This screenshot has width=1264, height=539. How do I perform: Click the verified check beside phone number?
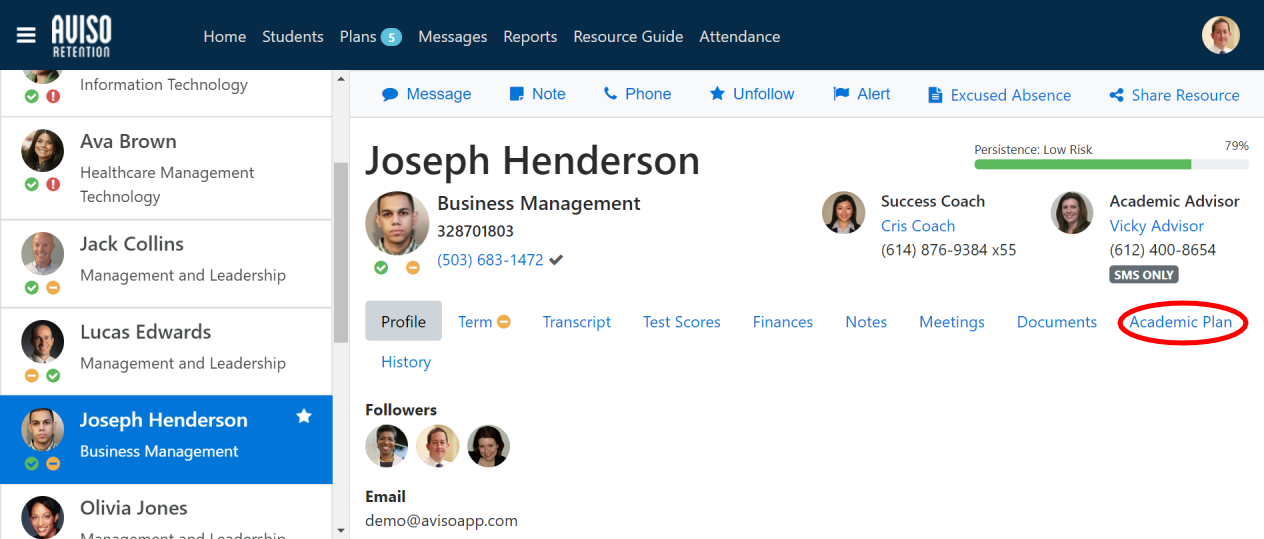(x=556, y=260)
